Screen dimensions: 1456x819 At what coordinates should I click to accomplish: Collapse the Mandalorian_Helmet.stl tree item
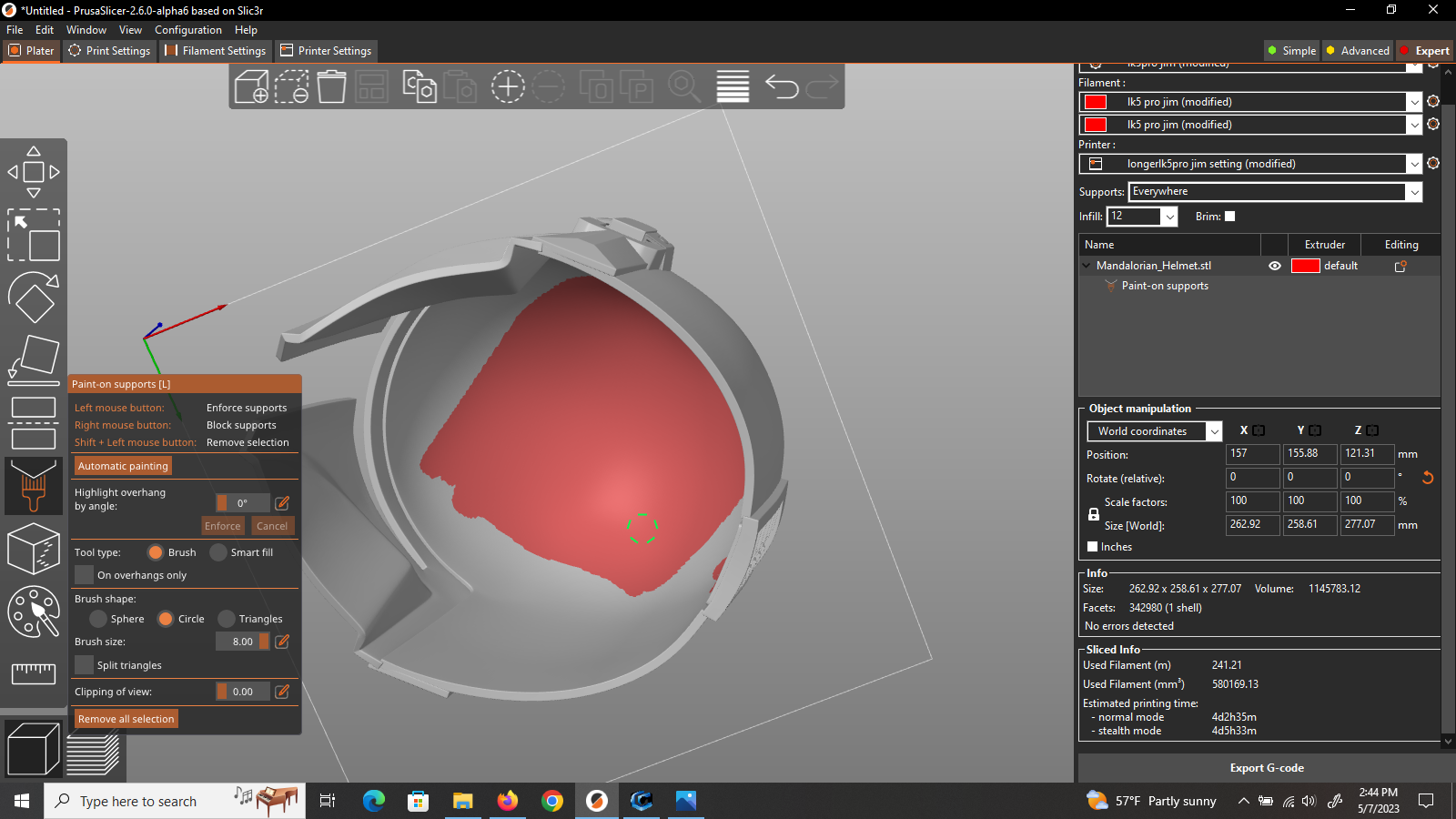[x=1087, y=266]
